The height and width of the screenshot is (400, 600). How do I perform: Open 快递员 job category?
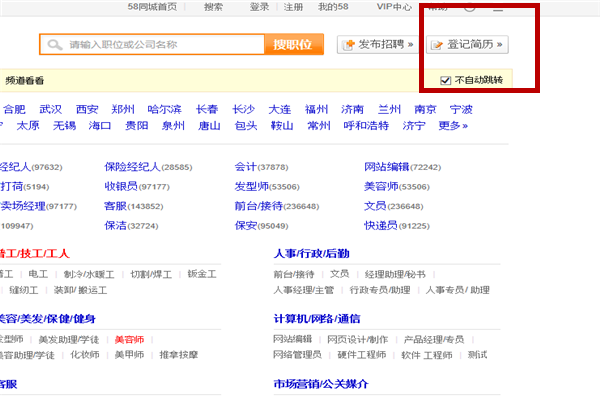point(381,225)
